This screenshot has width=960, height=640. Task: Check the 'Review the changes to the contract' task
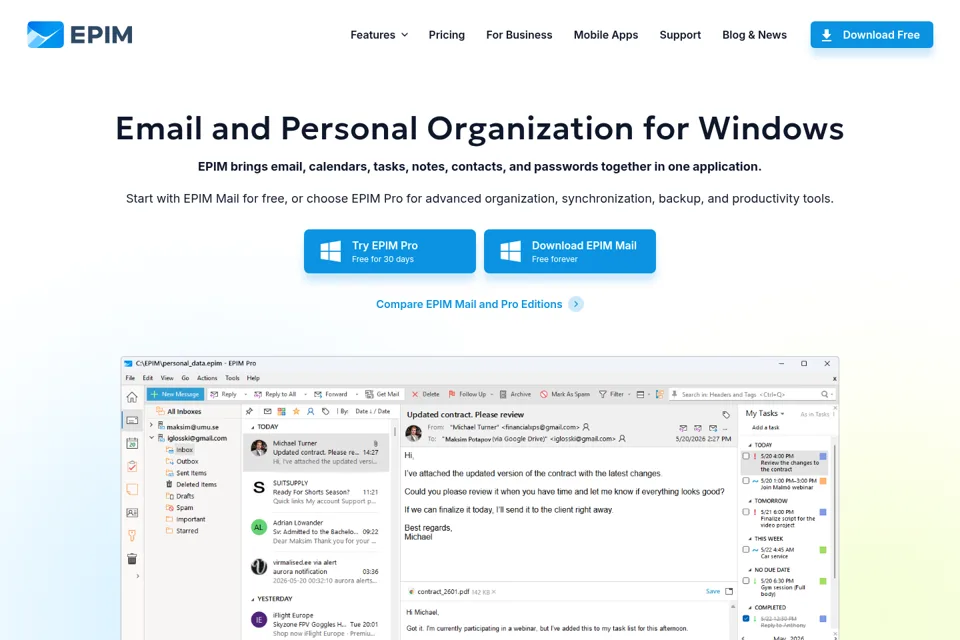point(746,456)
